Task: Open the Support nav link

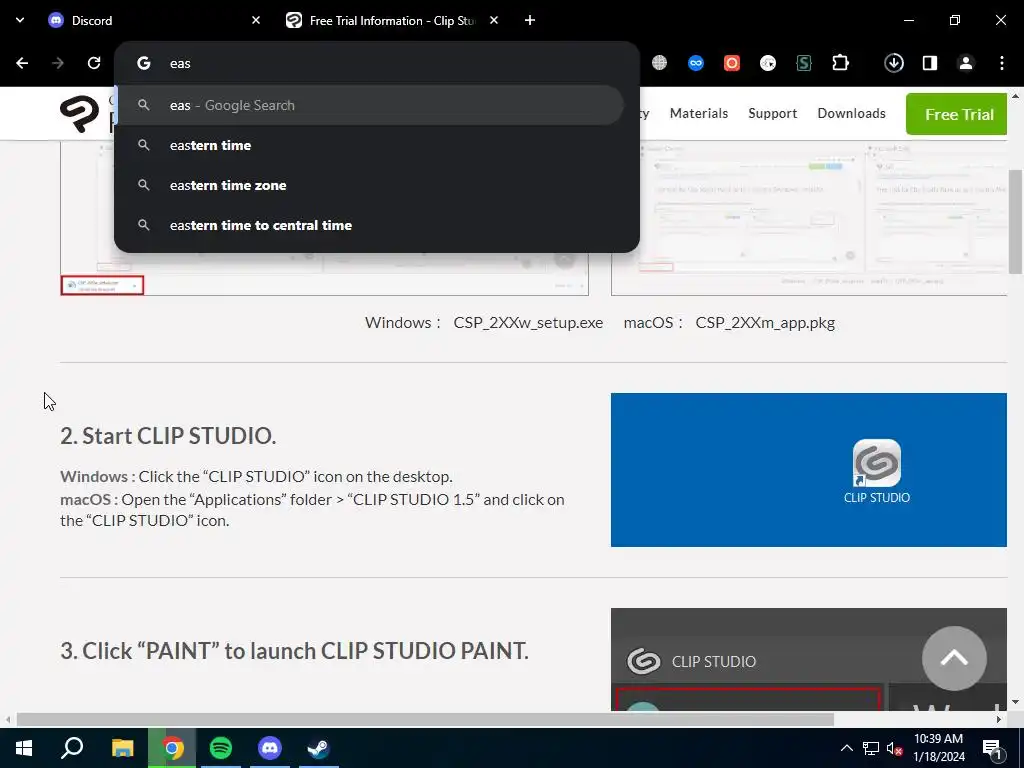Action: tap(773, 114)
